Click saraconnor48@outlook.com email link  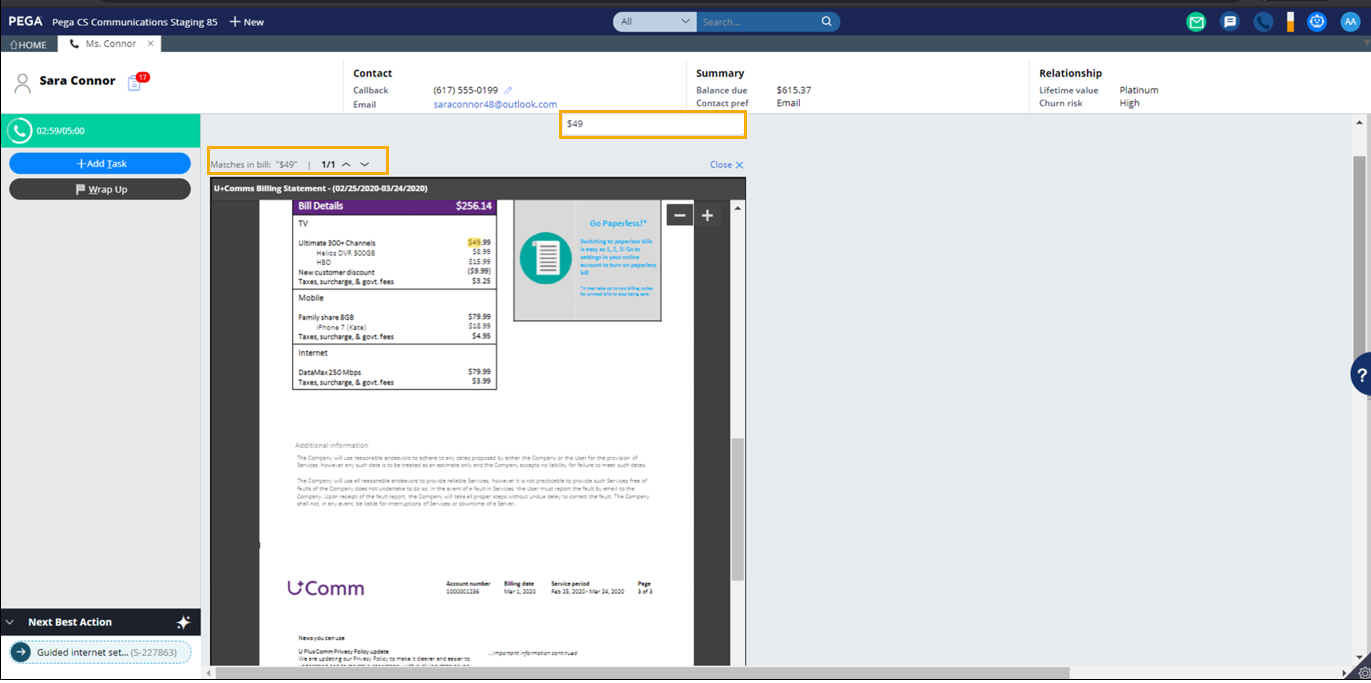[495, 104]
